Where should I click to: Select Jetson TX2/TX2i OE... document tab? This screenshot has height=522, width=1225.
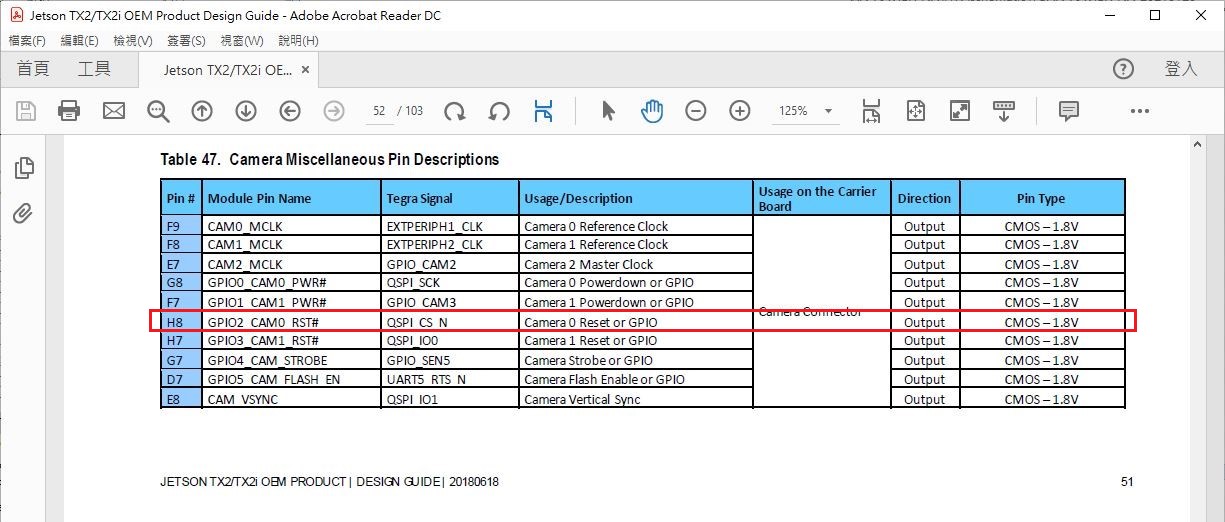tap(227, 70)
